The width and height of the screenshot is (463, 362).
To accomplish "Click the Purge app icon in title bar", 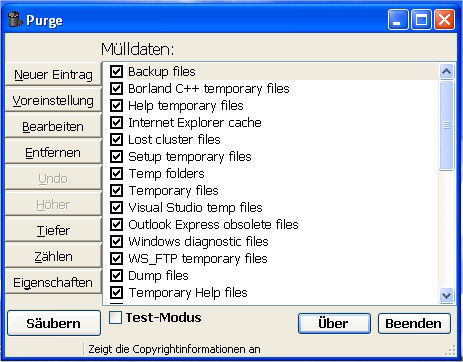I will 15,20.
